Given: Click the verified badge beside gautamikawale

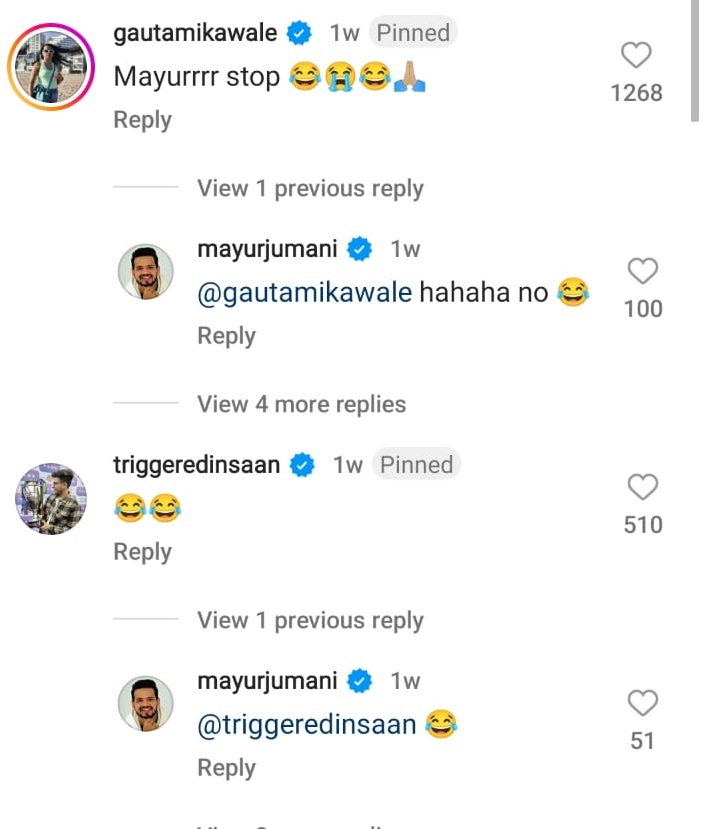Looking at the screenshot, I should [298, 33].
